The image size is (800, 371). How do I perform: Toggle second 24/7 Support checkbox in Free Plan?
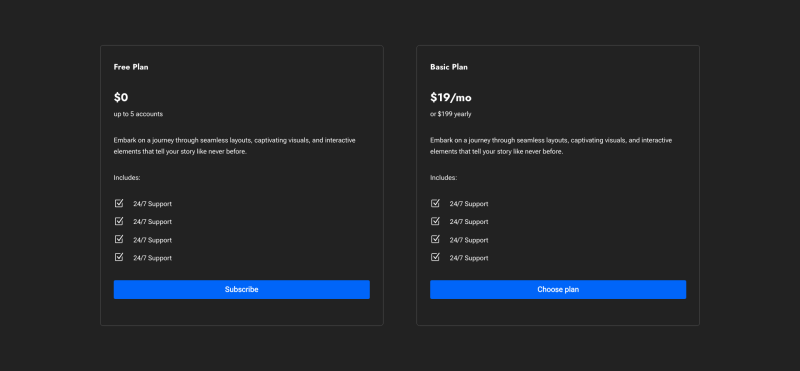click(119, 221)
